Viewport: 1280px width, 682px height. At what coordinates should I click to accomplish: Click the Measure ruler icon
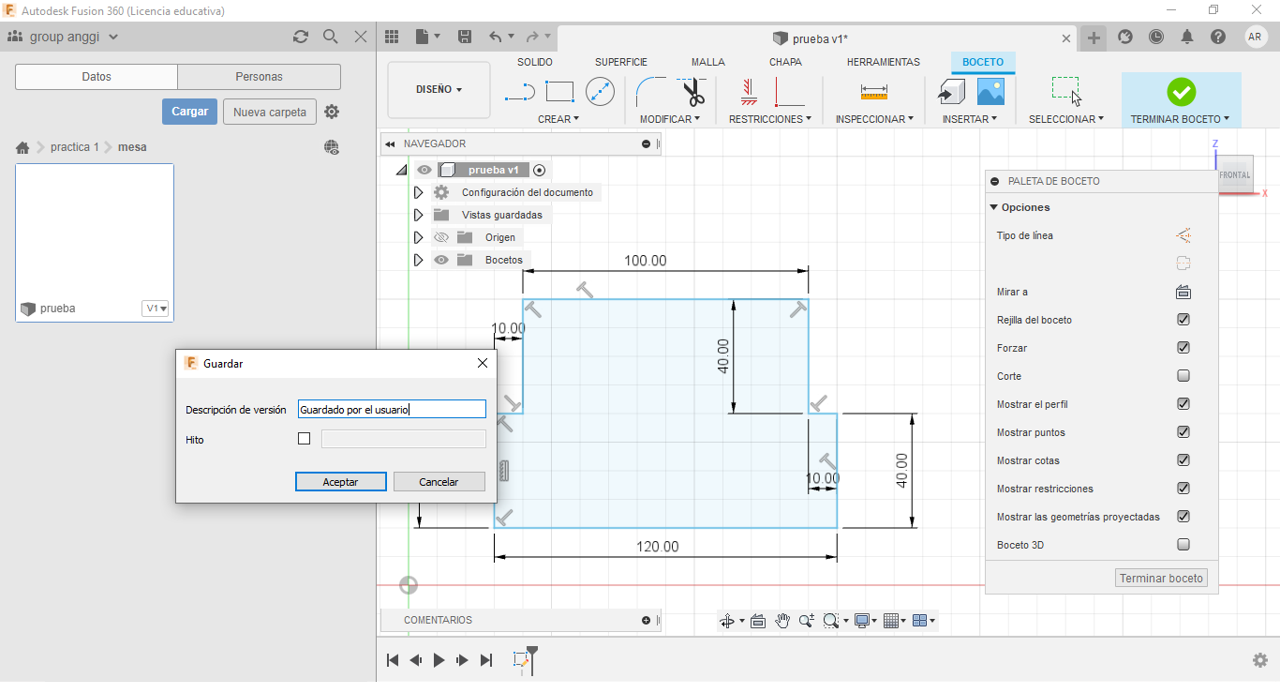874,92
